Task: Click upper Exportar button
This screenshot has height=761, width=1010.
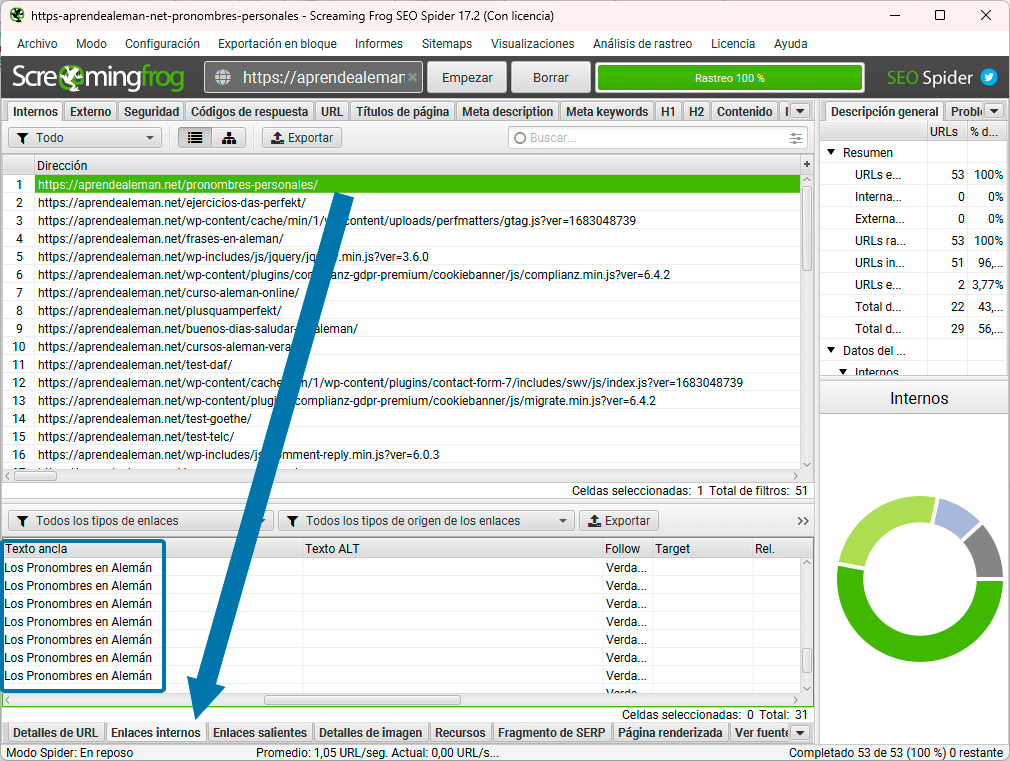Action: [x=302, y=138]
